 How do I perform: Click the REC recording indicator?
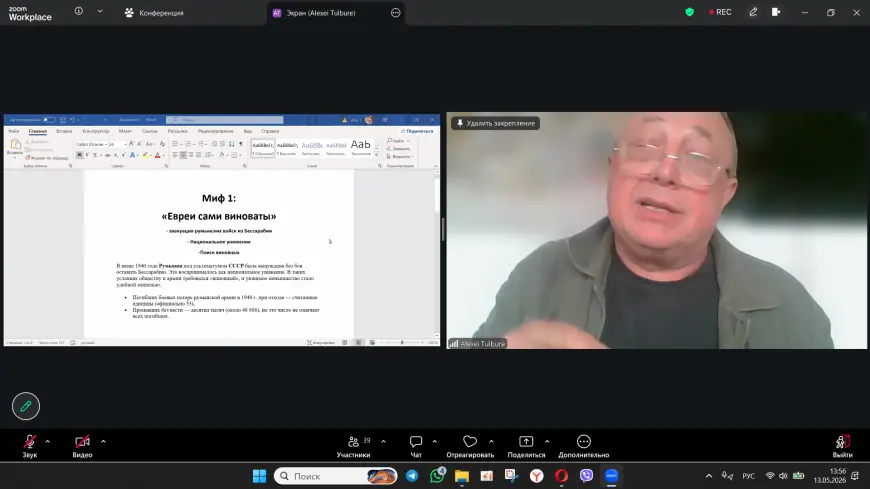click(x=720, y=12)
